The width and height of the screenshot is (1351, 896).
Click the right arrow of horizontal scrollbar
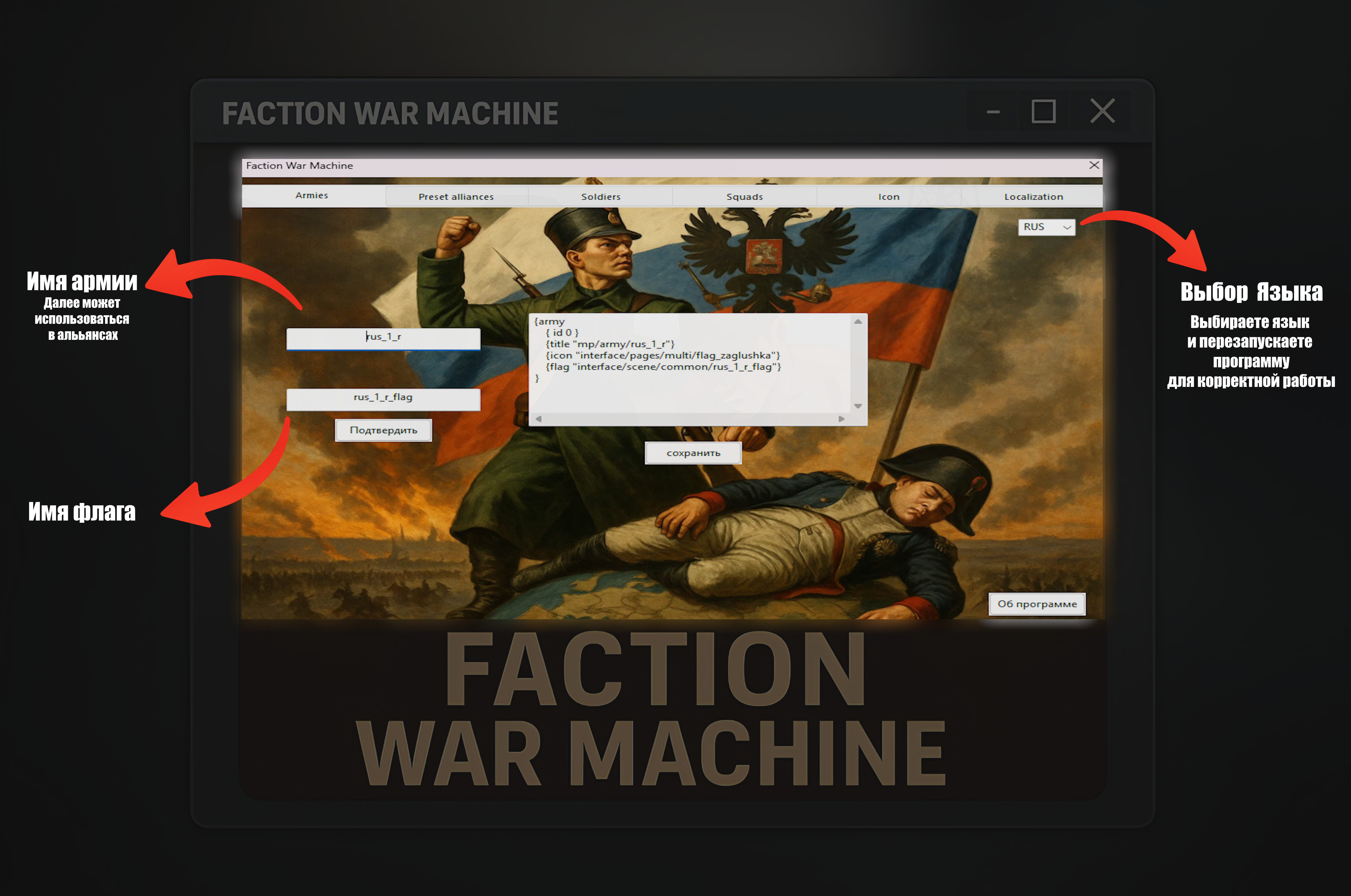click(841, 419)
